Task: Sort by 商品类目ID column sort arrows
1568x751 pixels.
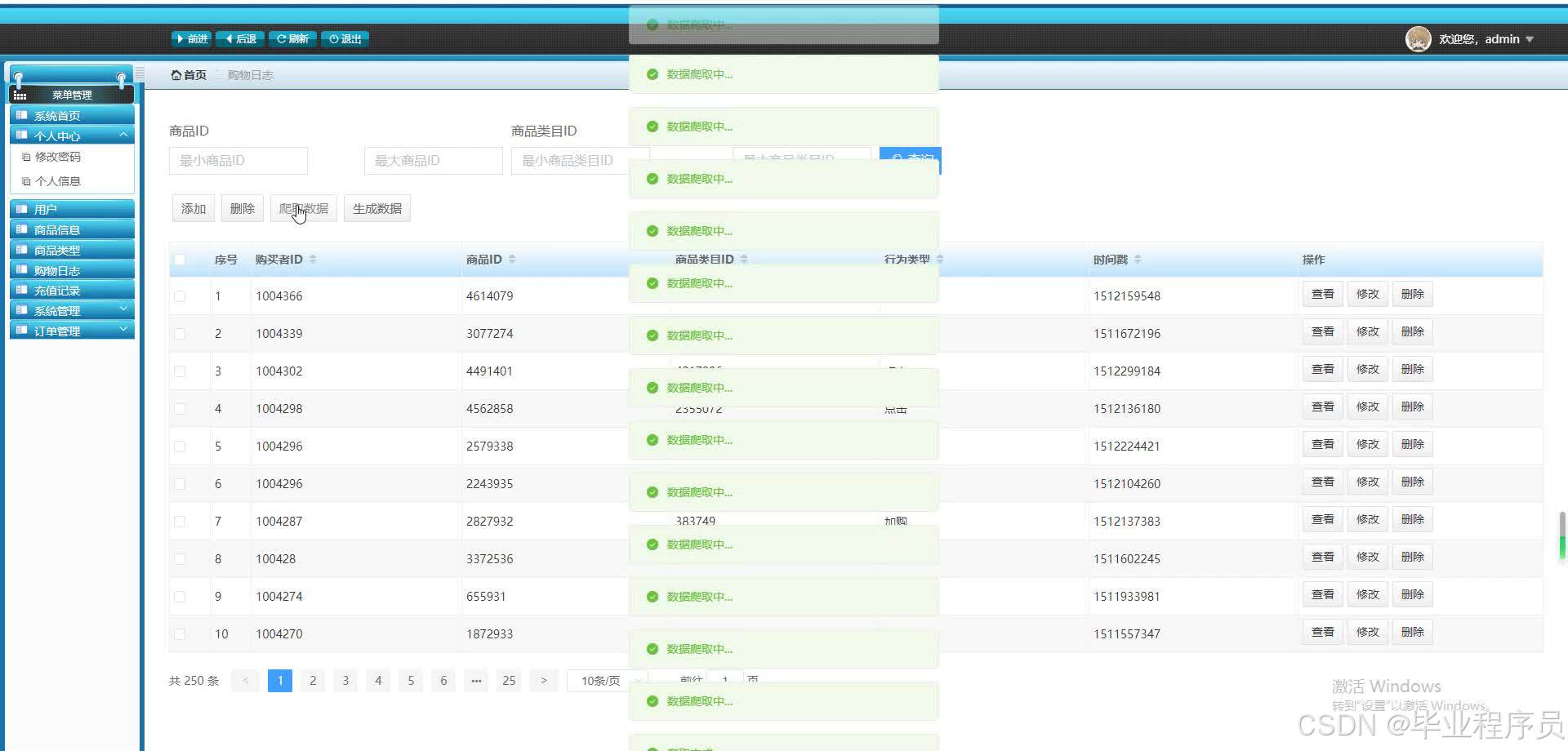Action: [x=744, y=260]
